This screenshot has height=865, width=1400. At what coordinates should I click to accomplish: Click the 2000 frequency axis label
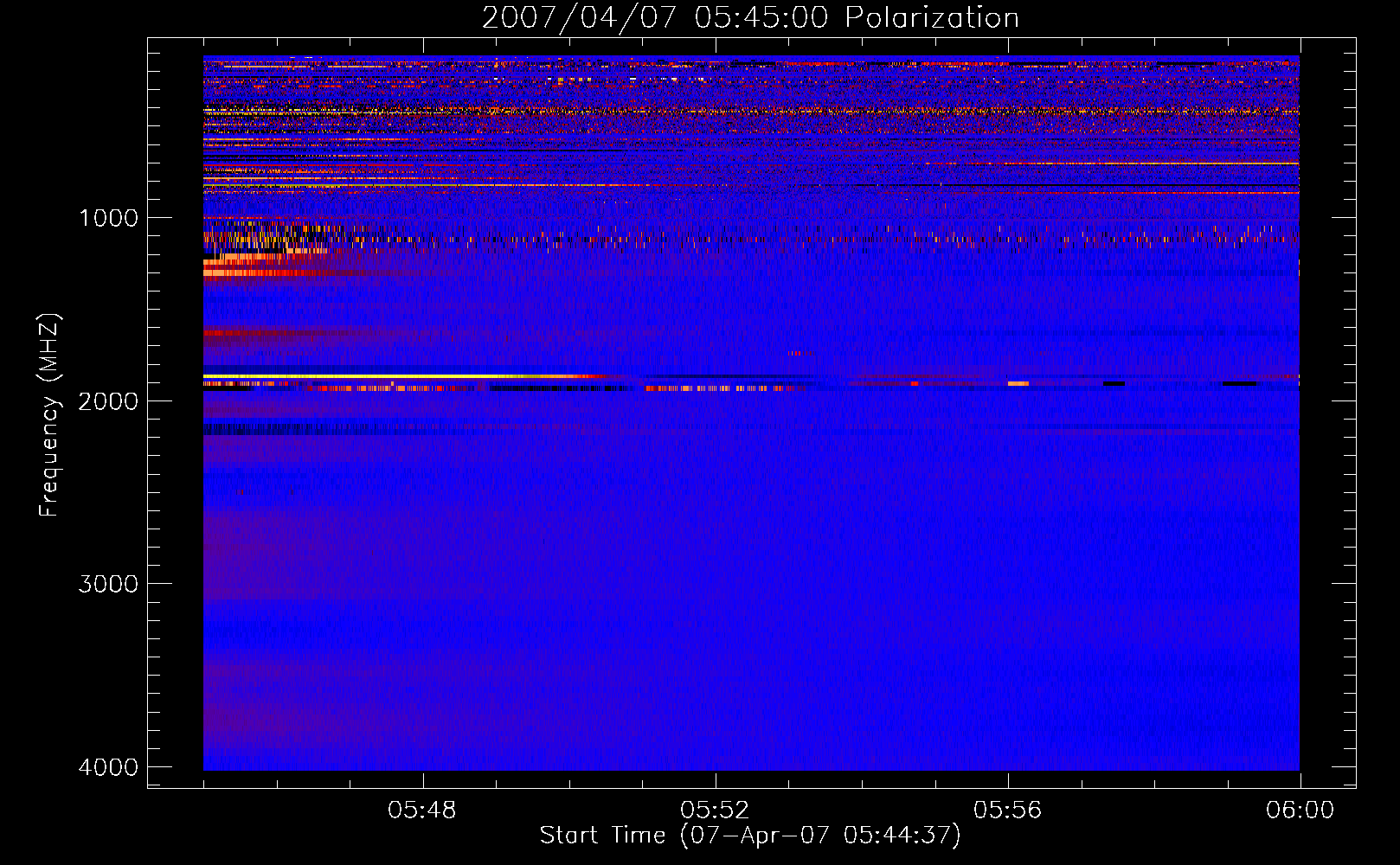coord(108,401)
